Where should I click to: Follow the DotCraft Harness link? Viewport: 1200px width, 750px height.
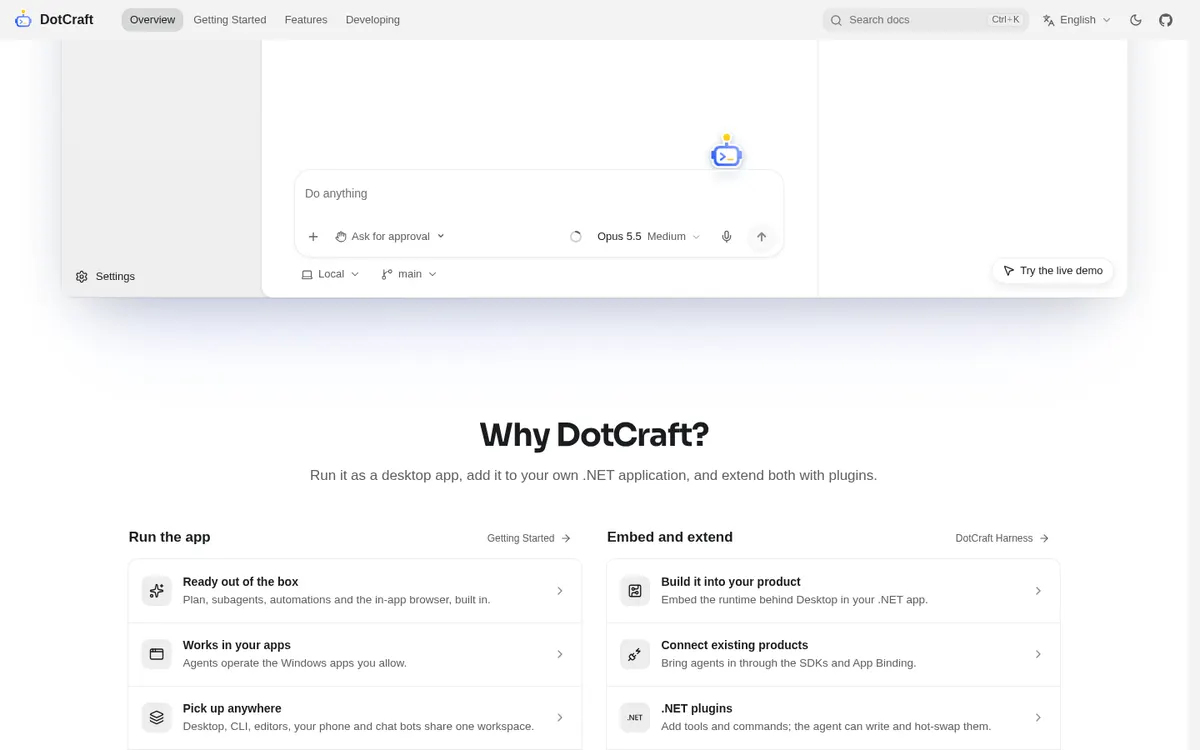(1002, 538)
